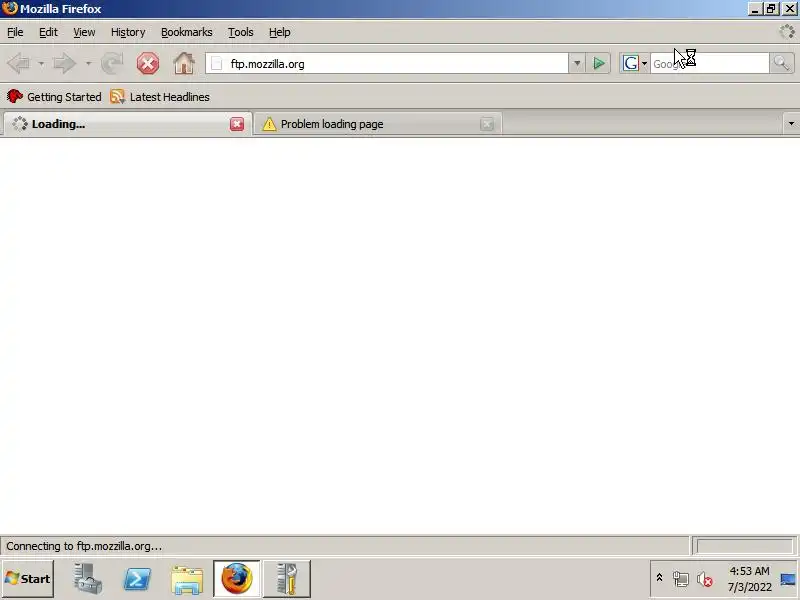Viewport: 800px width, 600px height.
Task: Click the Google search field
Action: 710,64
